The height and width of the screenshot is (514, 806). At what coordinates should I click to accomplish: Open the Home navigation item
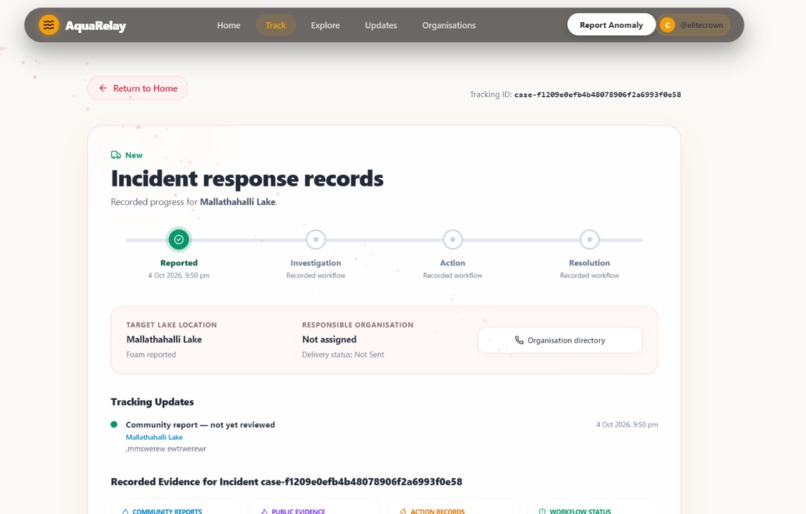[x=228, y=25]
